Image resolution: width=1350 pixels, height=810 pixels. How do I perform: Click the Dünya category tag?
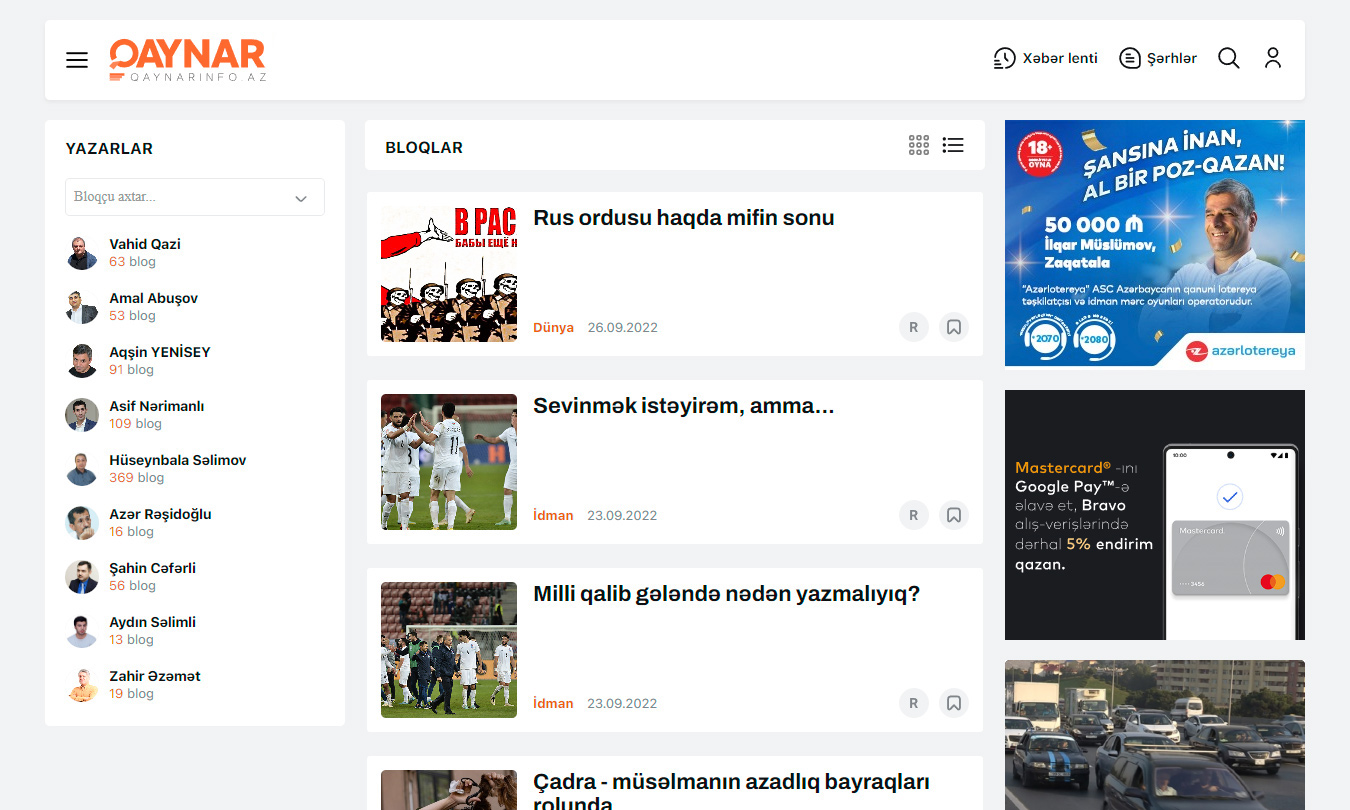click(x=553, y=327)
